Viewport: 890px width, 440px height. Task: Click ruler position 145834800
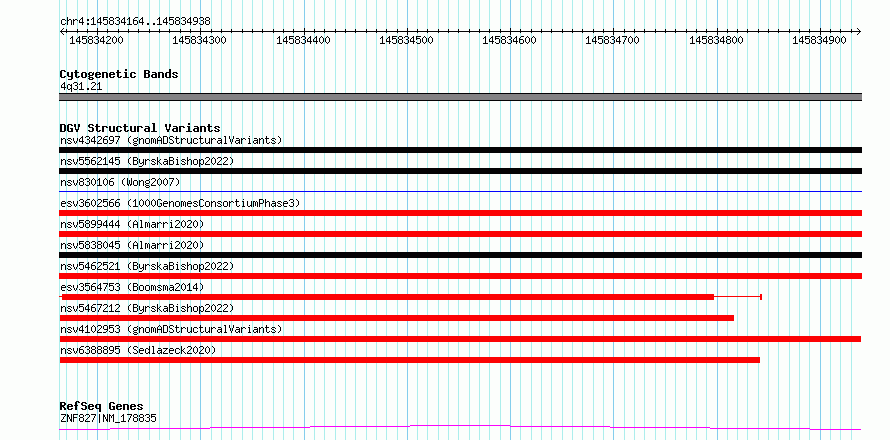pos(716,40)
